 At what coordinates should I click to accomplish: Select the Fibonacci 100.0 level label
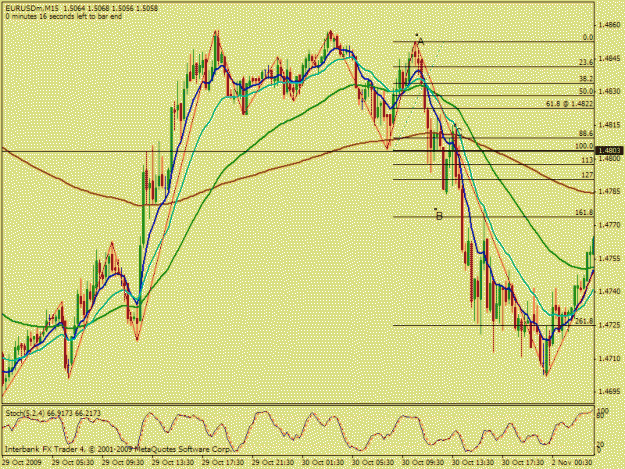584,146
